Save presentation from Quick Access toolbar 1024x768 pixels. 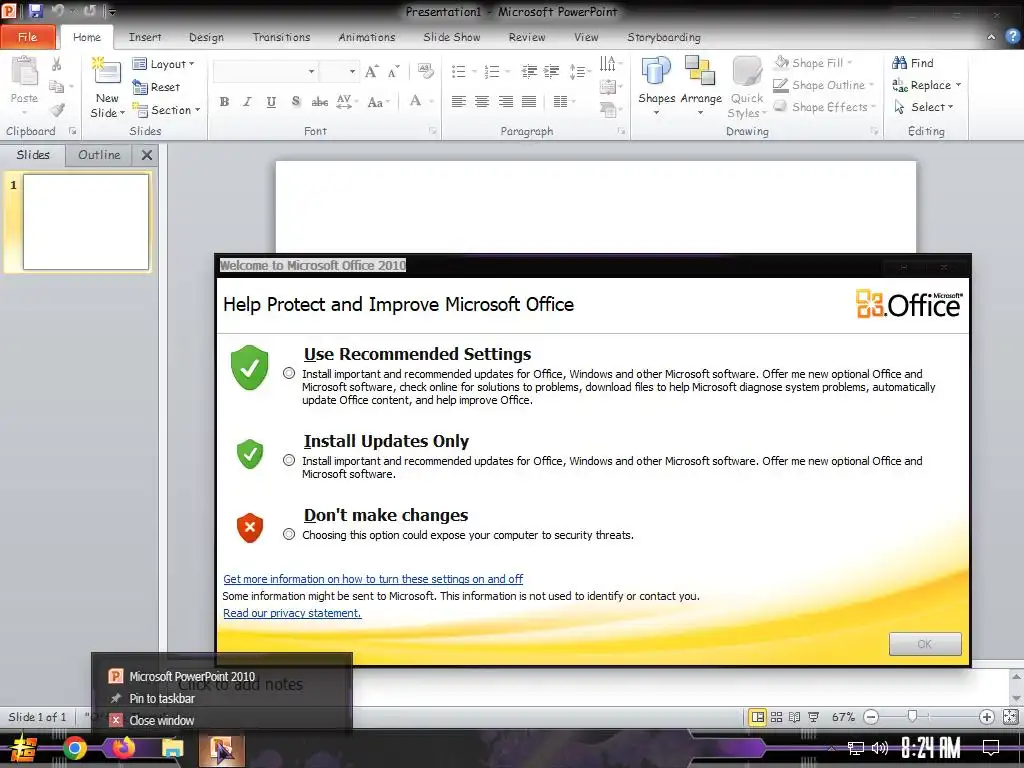pos(35,11)
